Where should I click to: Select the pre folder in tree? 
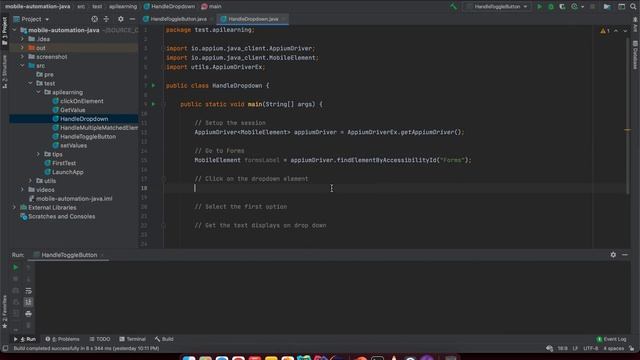coord(45,75)
